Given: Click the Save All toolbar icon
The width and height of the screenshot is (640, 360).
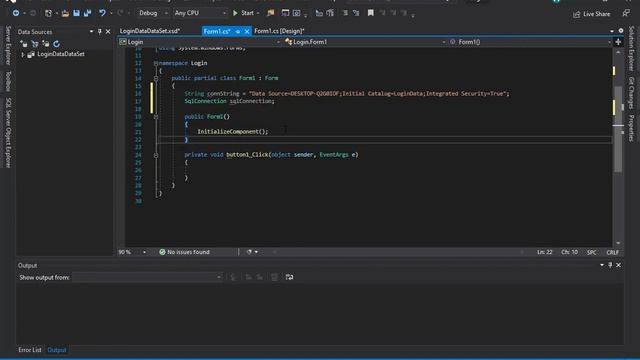Looking at the screenshot, I should (87, 13).
